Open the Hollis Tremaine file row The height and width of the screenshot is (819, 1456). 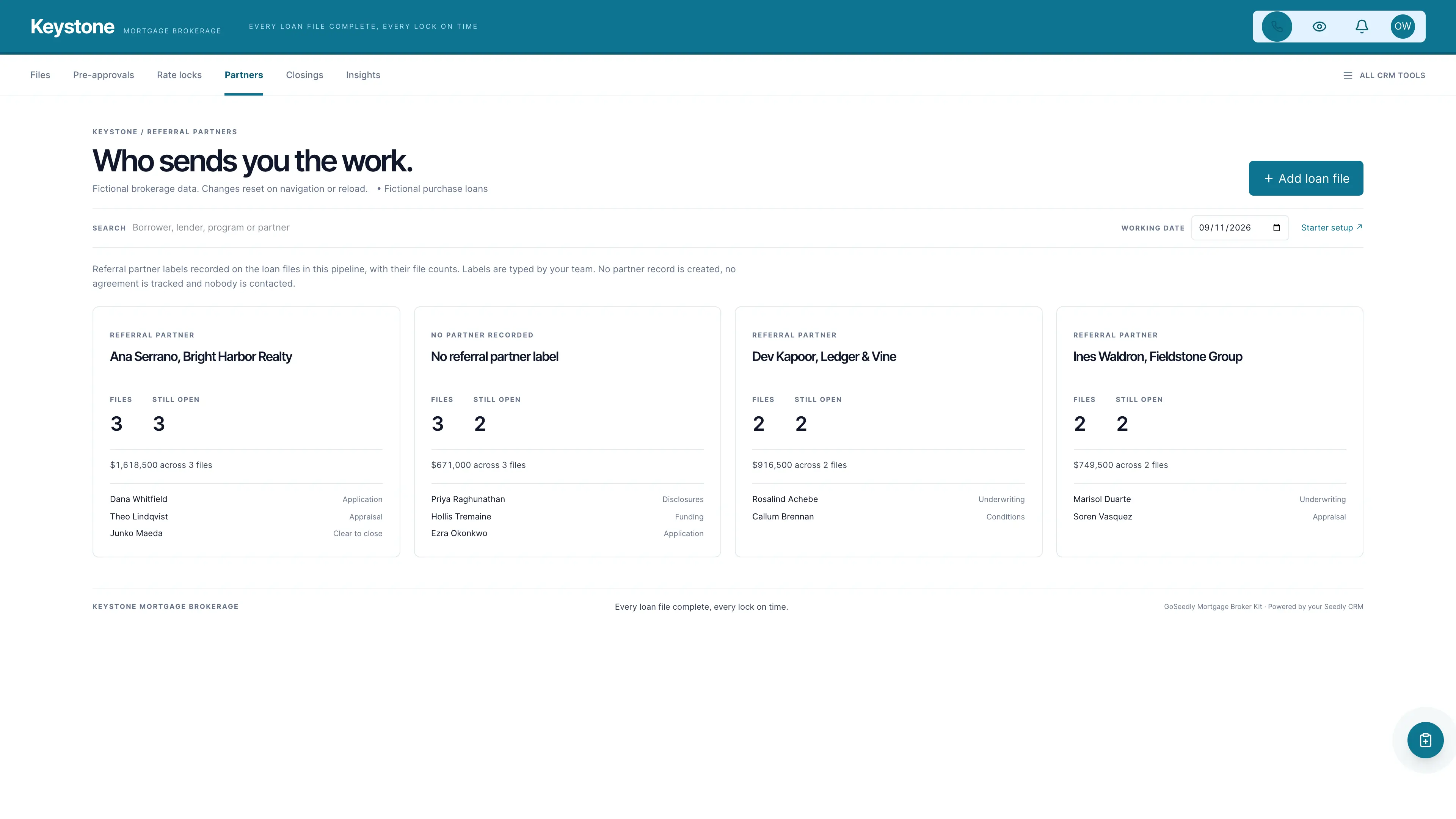[567, 516]
